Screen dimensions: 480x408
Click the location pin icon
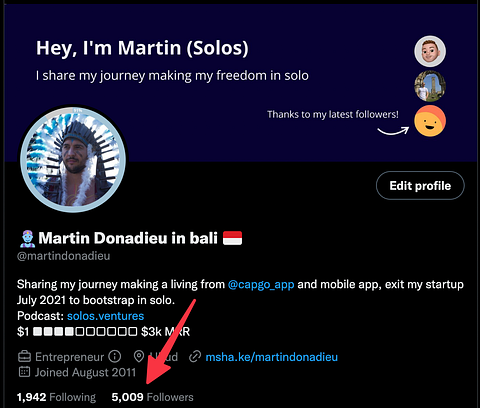(x=139, y=356)
